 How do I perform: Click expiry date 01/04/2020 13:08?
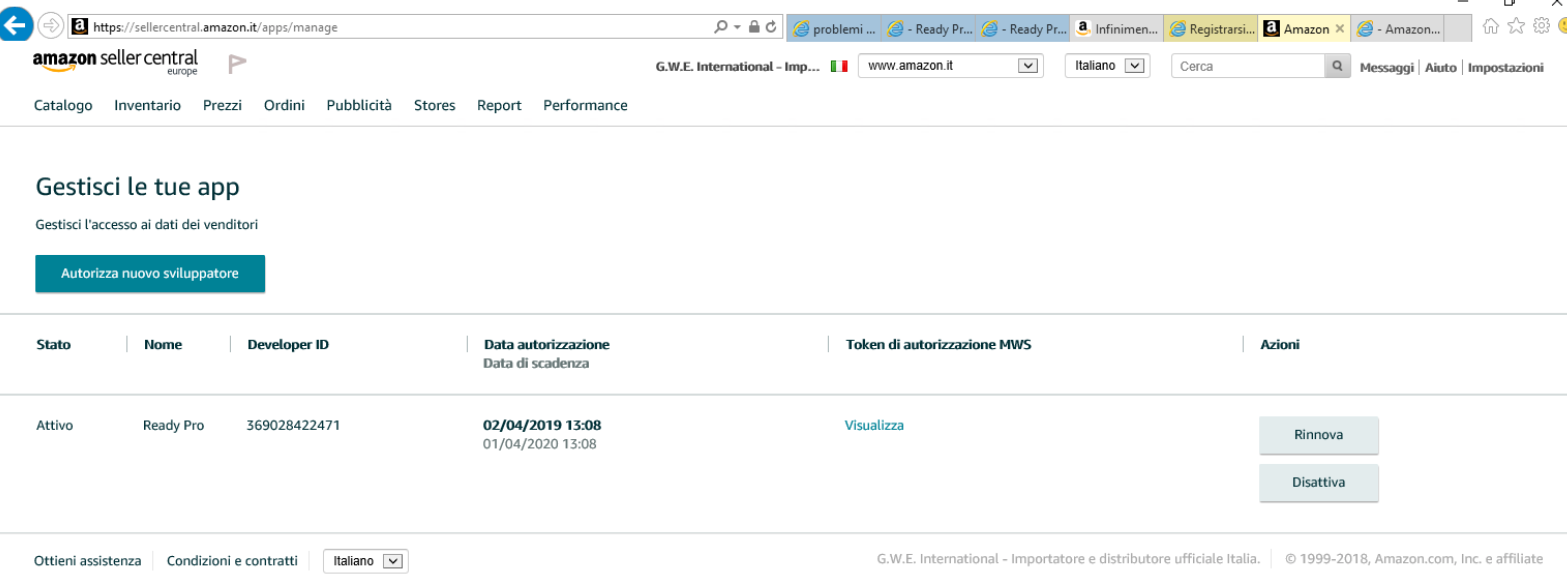[540, 443]
